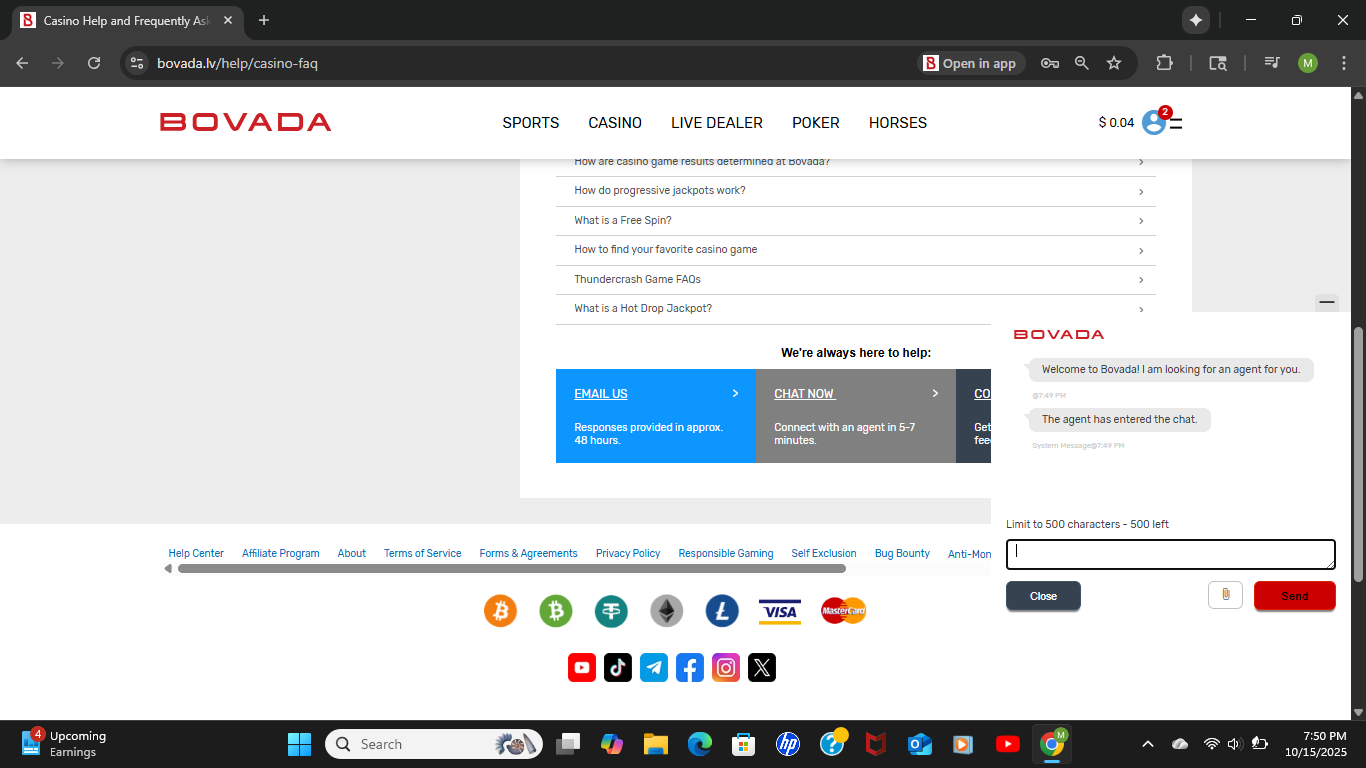Select LIVE DEALER in top navigation
Viewport: 1366px width, 768px height.
716,123
